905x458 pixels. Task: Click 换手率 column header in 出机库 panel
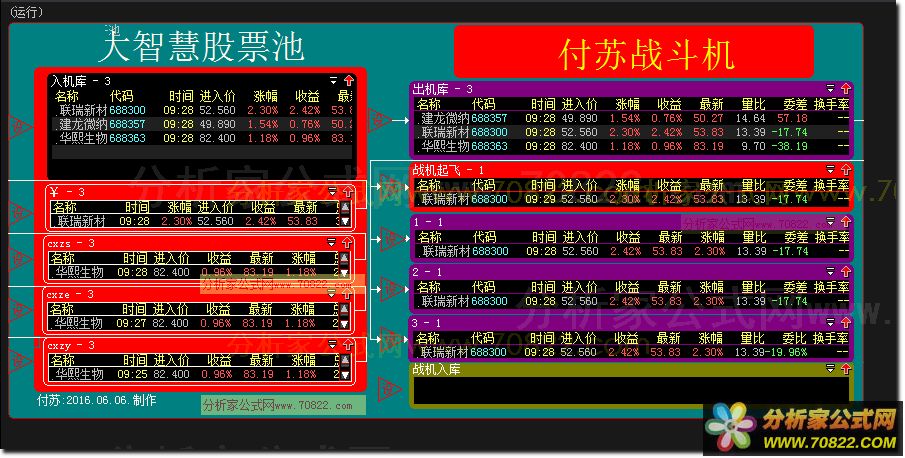(x=831, y=104)
